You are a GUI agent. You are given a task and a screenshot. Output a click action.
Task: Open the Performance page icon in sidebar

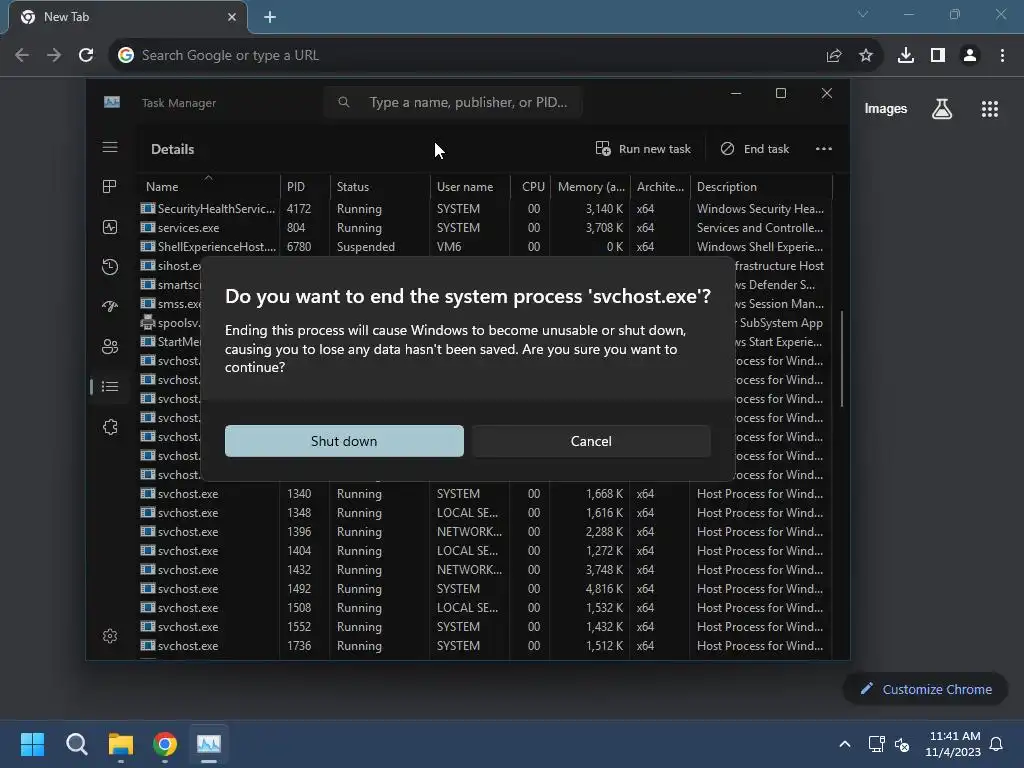coord(110,227)
